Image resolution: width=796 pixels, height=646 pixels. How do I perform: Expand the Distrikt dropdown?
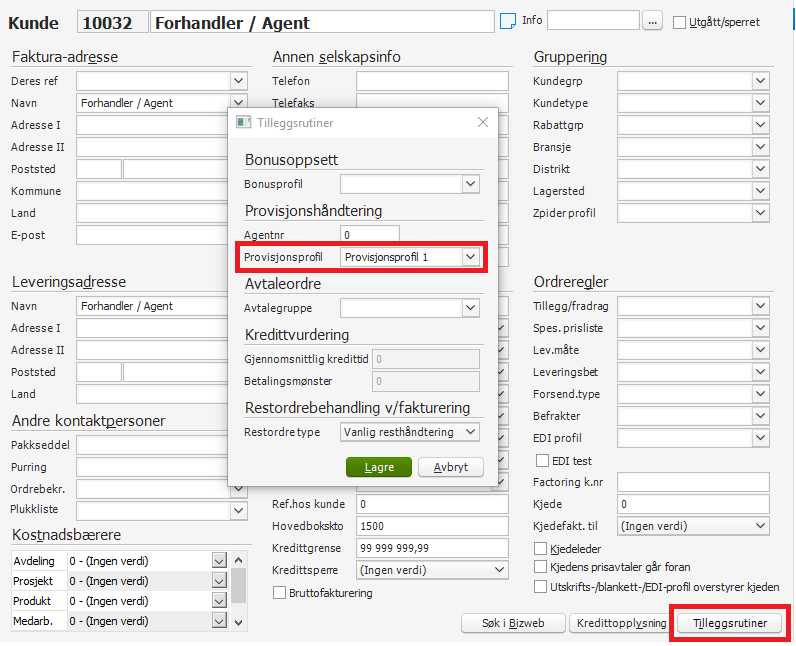point(760,168)
